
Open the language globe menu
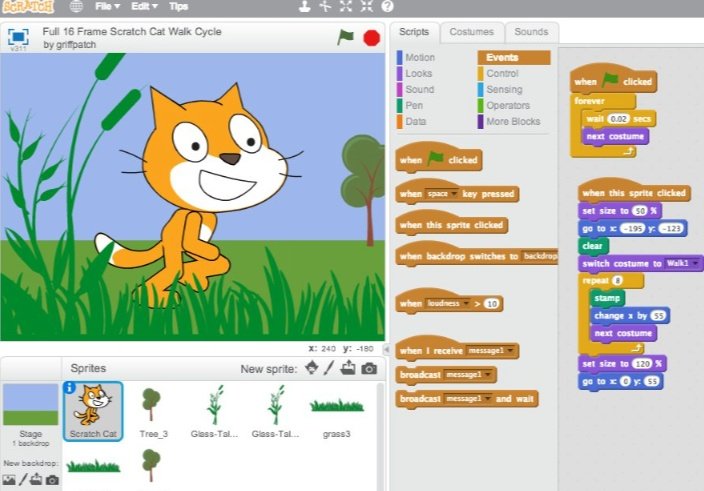[x=76, y=6]
